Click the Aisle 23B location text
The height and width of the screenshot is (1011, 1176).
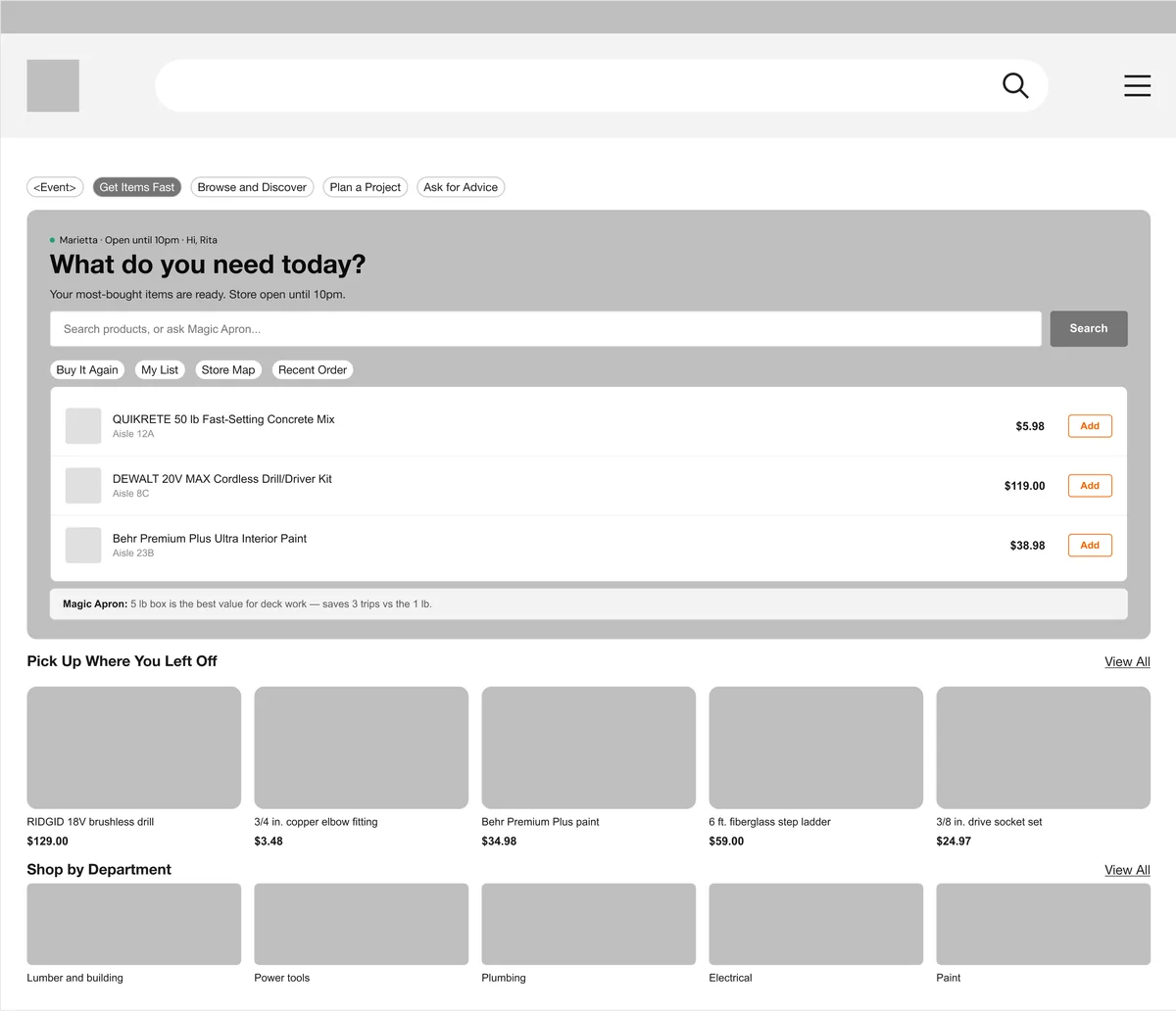coord(133,554)
